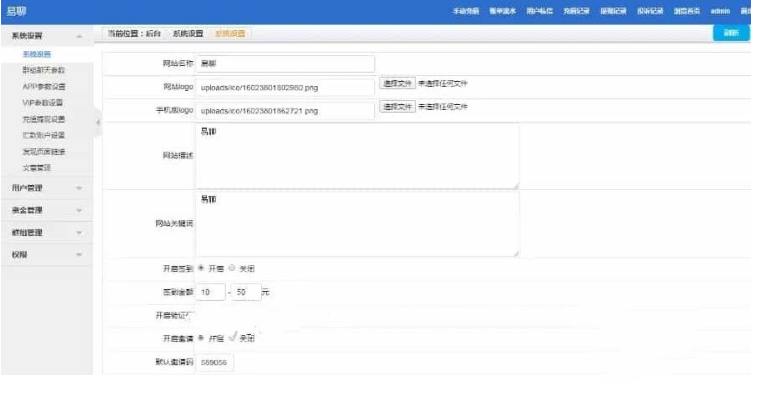Focus the 网站logo path field
775x398 pixels.
[285, 88]
